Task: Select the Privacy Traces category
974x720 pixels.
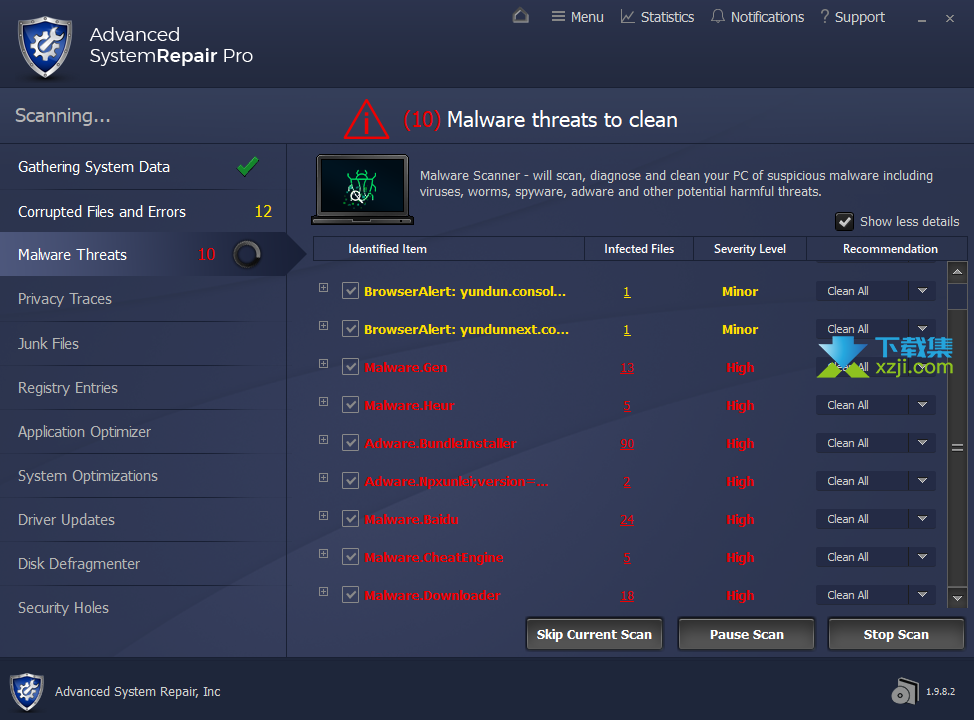Action: [x=143, y=299]
